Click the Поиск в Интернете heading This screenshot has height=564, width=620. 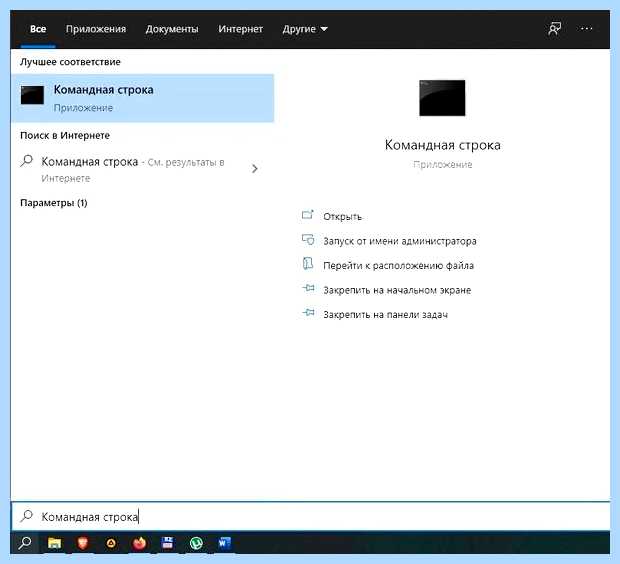[x=65, y=135]
